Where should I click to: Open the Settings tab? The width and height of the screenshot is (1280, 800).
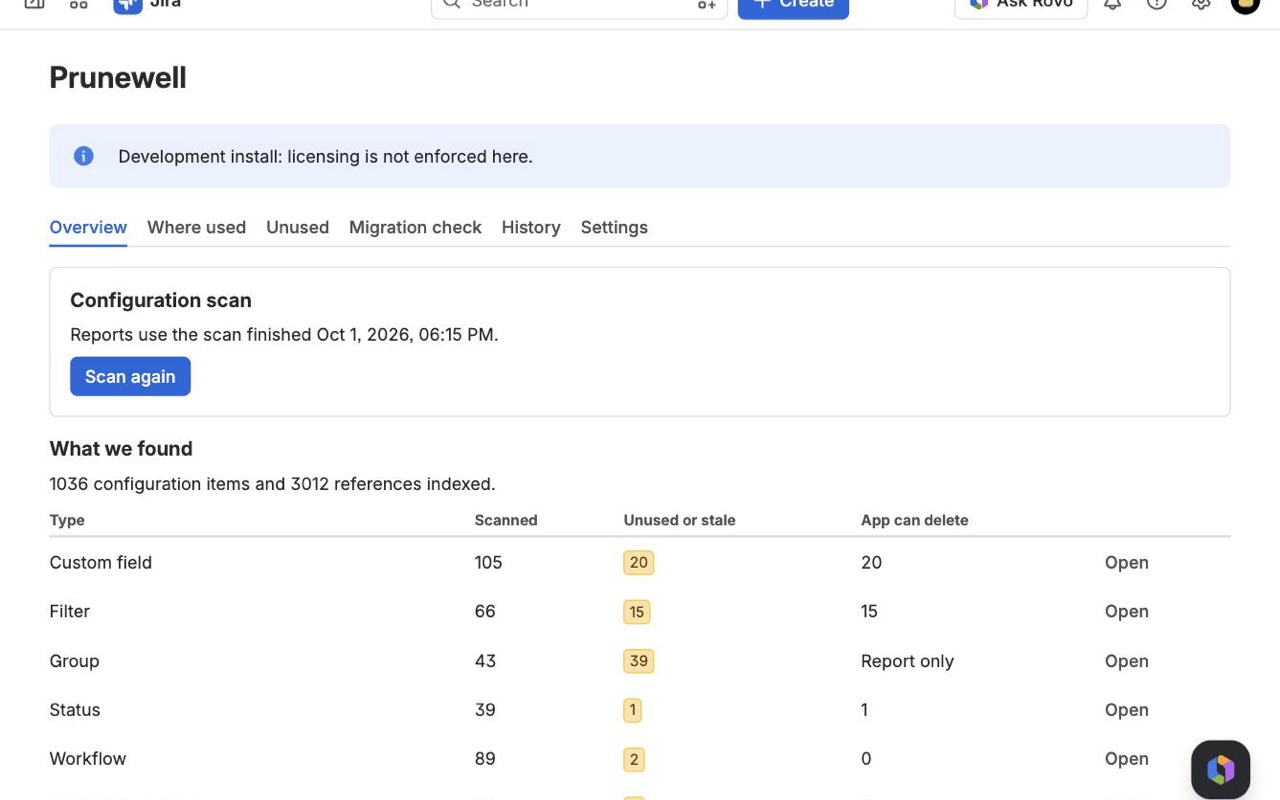pyautogui.click(x=614, y=227)
